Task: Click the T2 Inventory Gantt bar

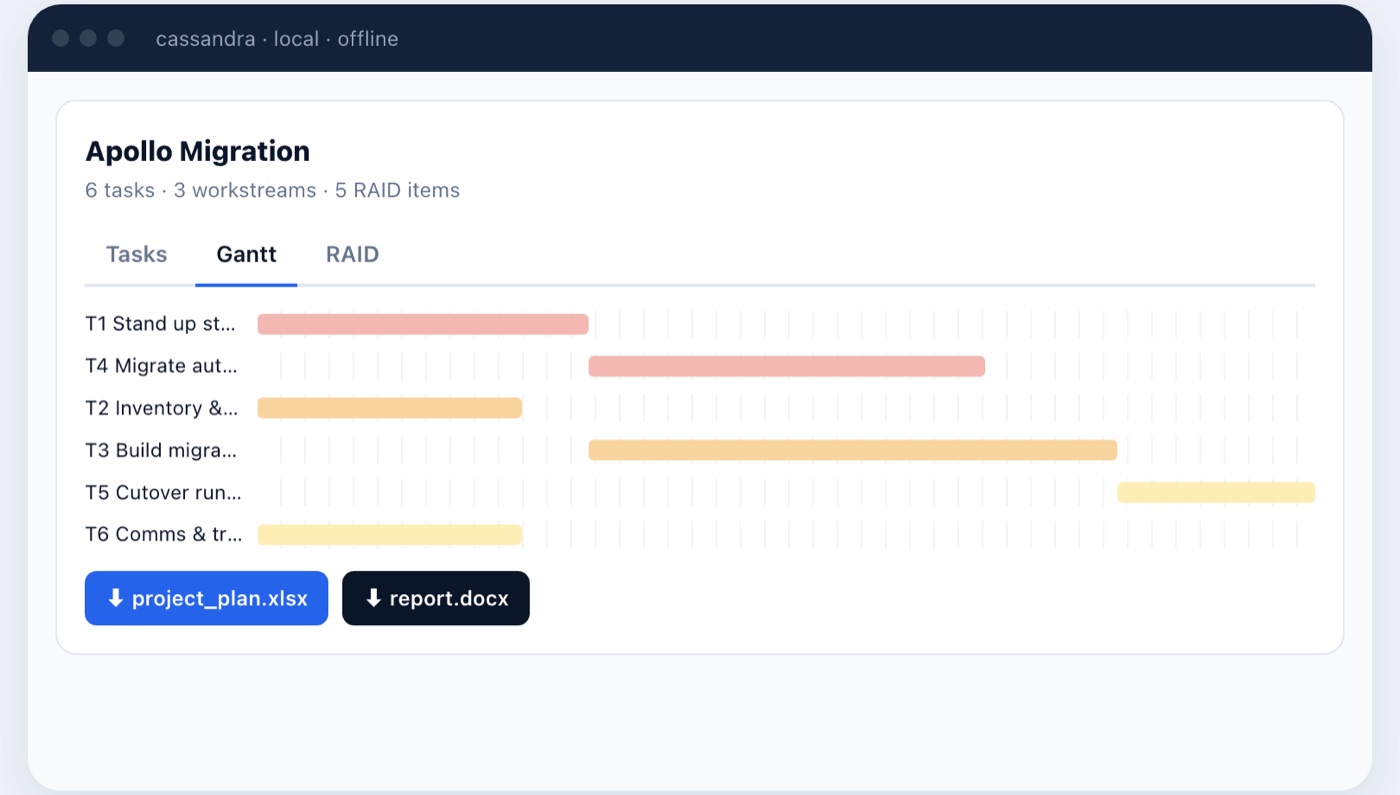Action: point(390,408)
